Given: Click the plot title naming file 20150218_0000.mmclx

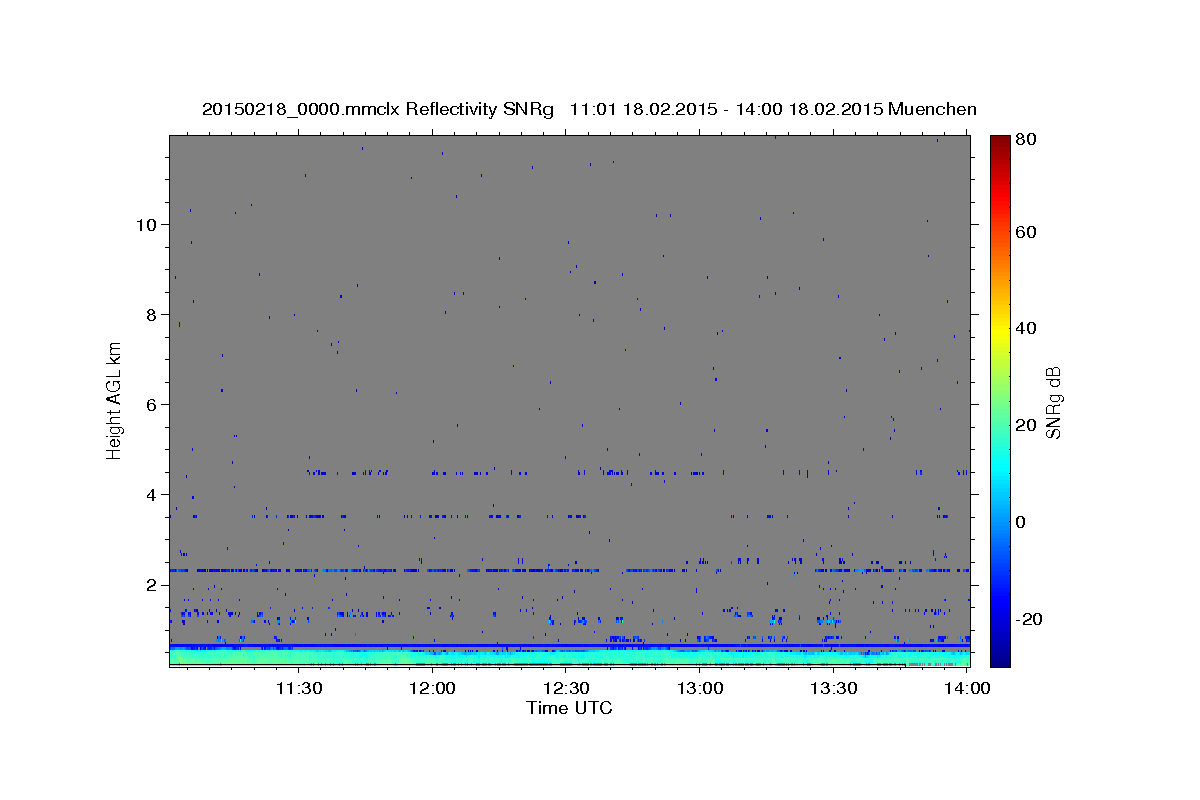Looking at the screenshot, I should 589,109.
